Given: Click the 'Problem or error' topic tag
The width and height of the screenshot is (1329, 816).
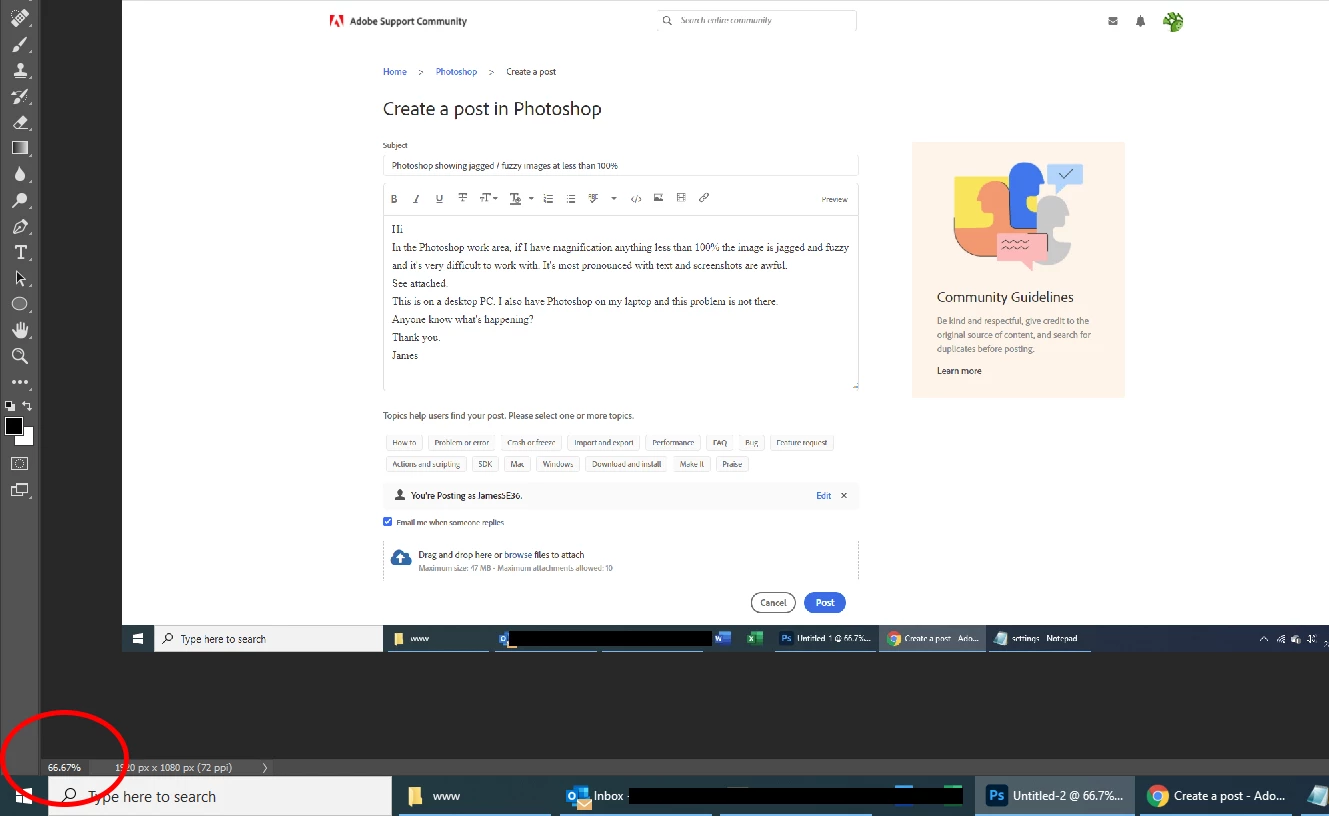Looking at the screenshot, I should pyautogui.click(x=462, y=442).
